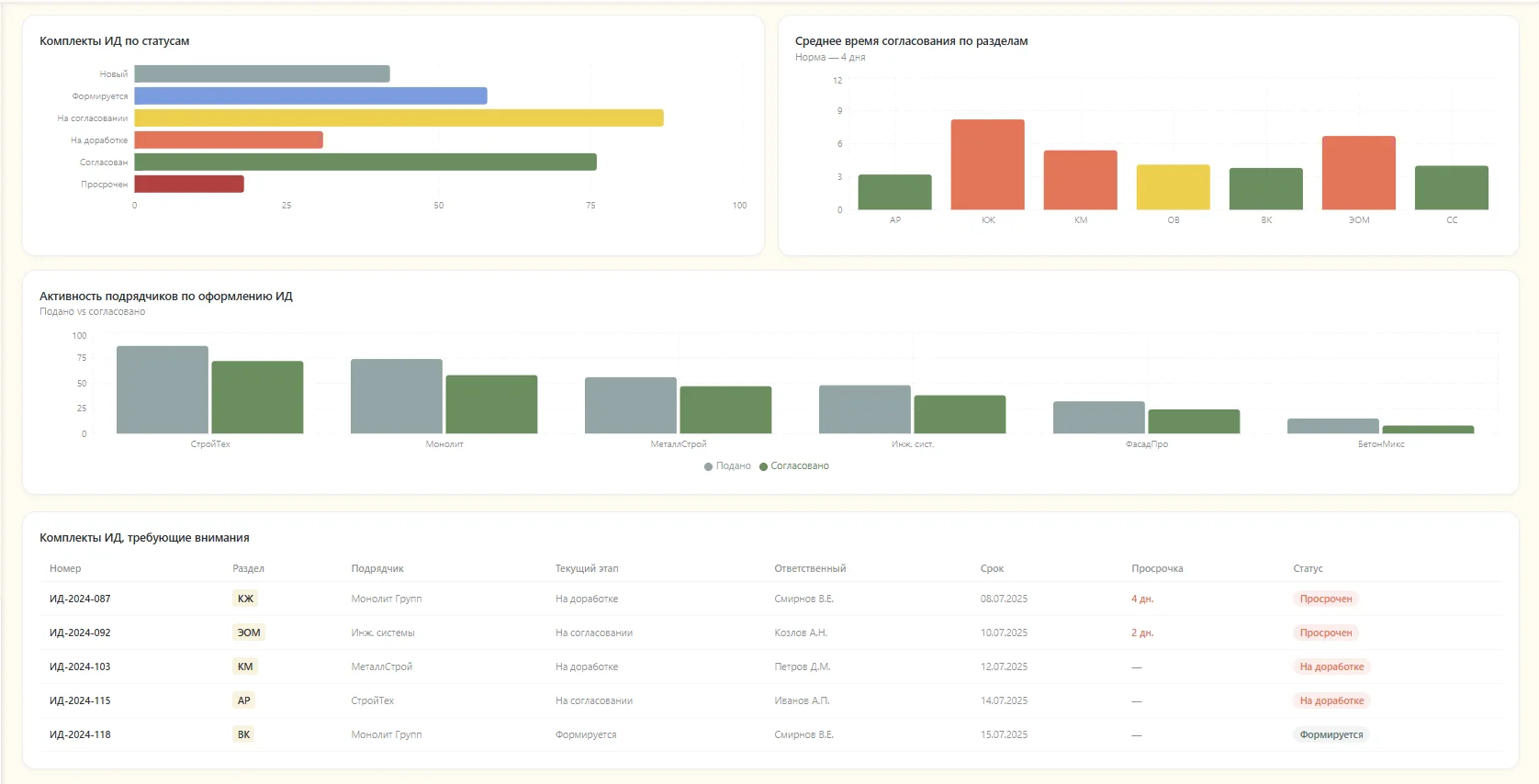
Task: Select the АР section badge in row ИД-2024-115
Action: click(243, 700)
